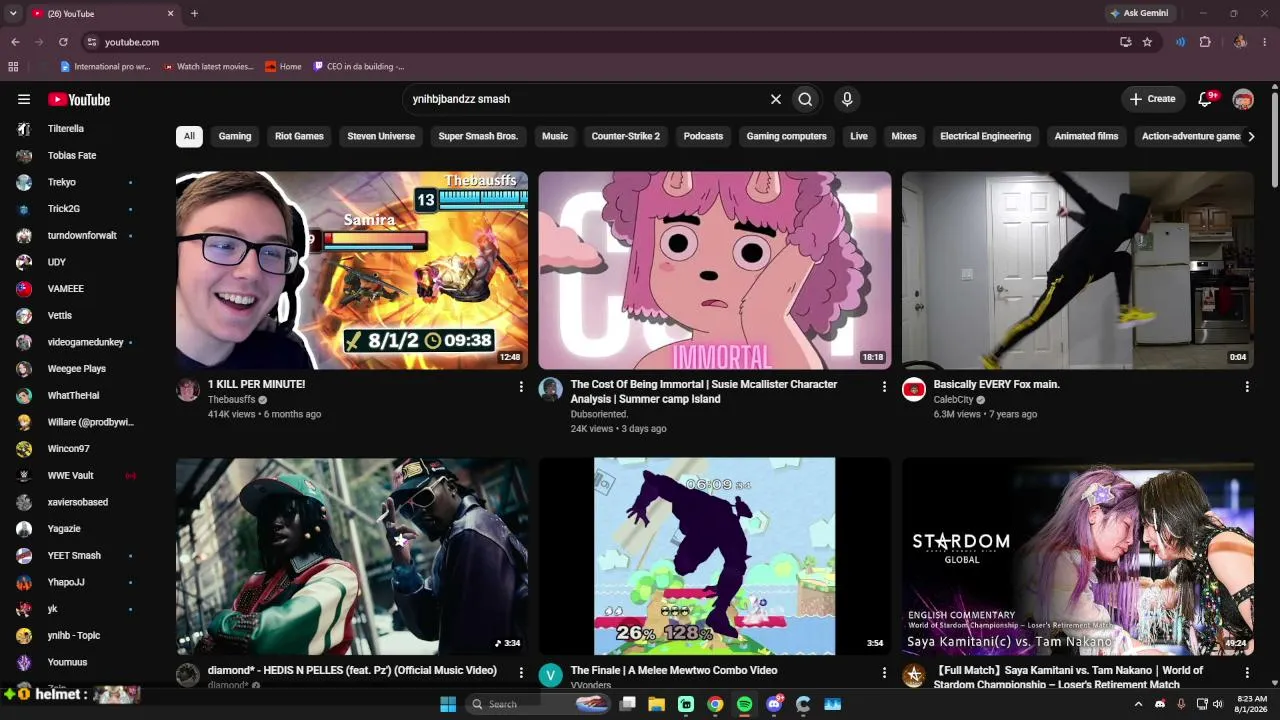The width and height of the screenshot is (1280, 720).
Task: Run search with the magnifying glass button
Action: (805, 99)
